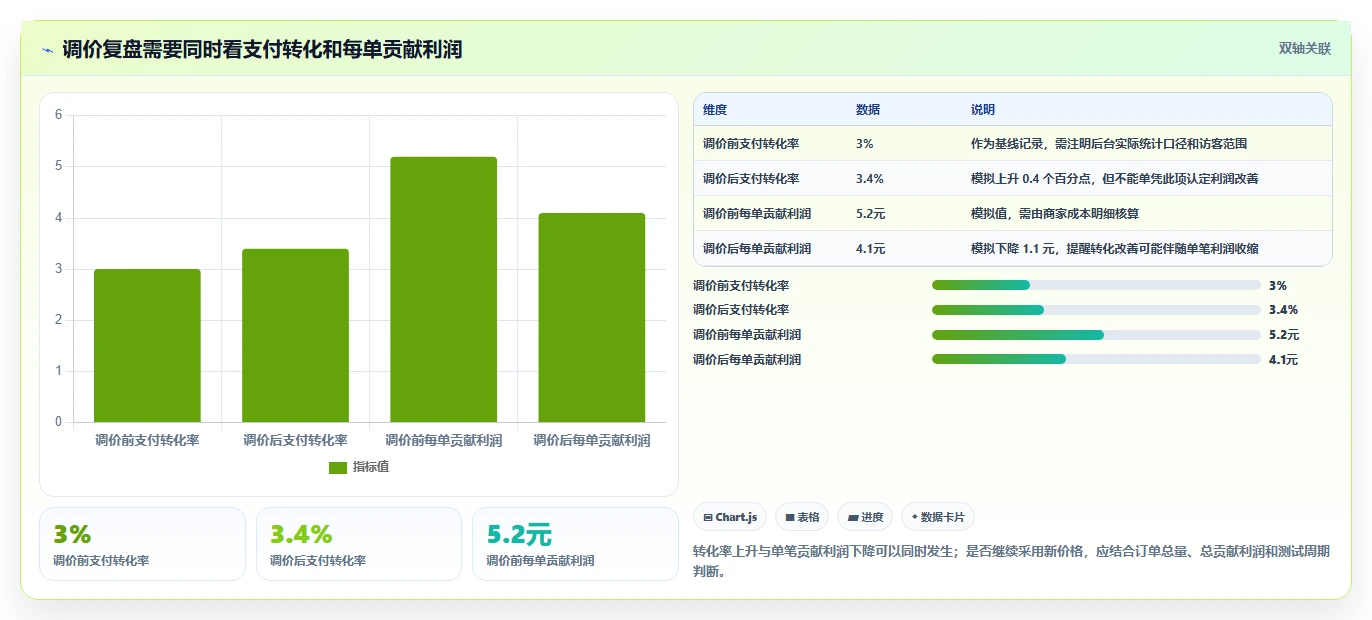The width and height of the screenshot is (1372, 620).
Task: Click the 指标值 legend label
Action: tap(370, 467)
